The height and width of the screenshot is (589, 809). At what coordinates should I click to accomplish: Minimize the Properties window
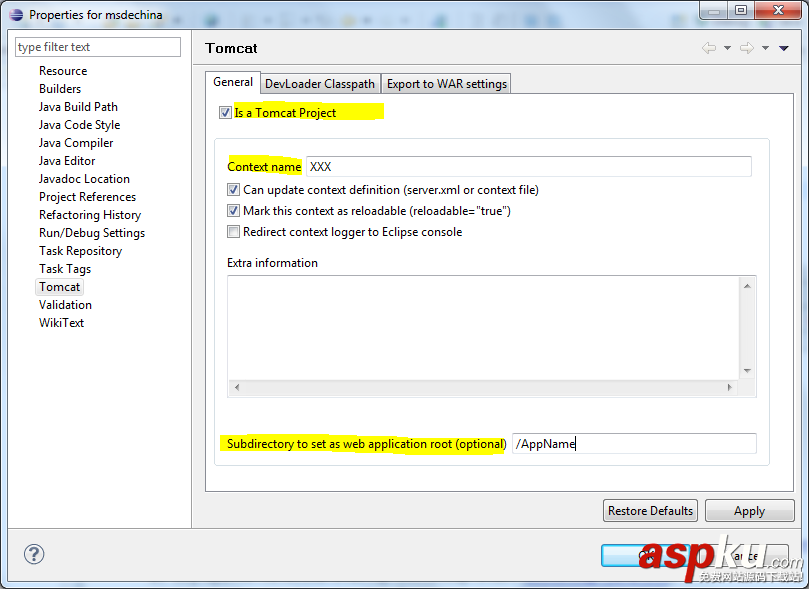click(714, 11)
